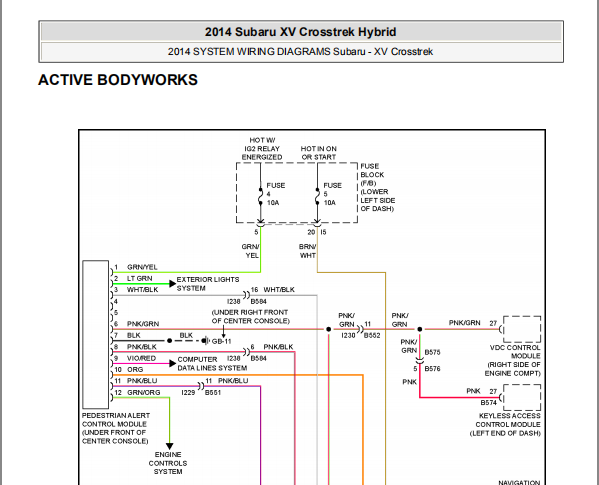Viewport: 599px width, 485px height.
Task: Click the '6 PNK/BLK' label near B584
Action: (272, 347)
